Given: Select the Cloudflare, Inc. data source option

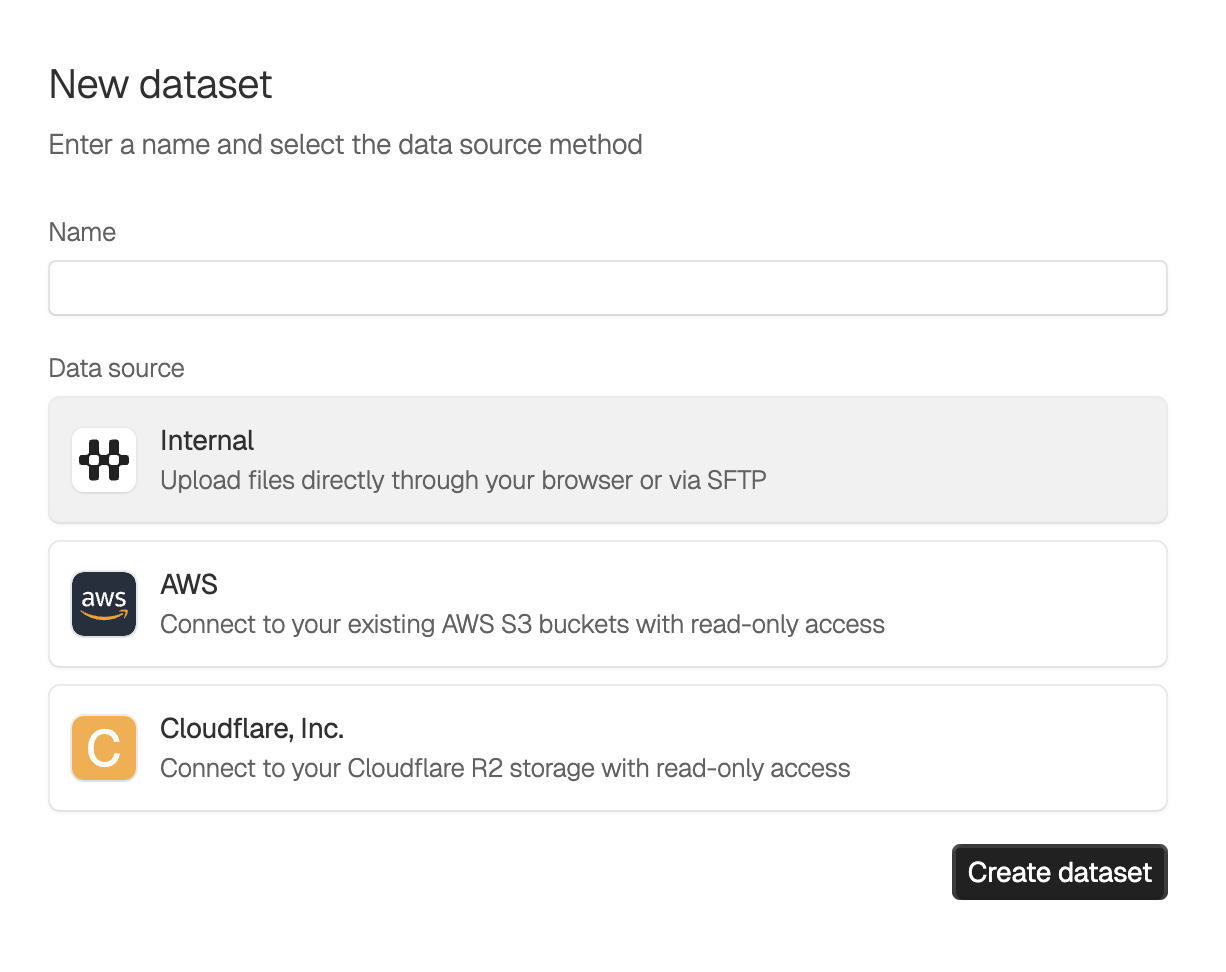Looking at the screenshot, I should 607,748.
